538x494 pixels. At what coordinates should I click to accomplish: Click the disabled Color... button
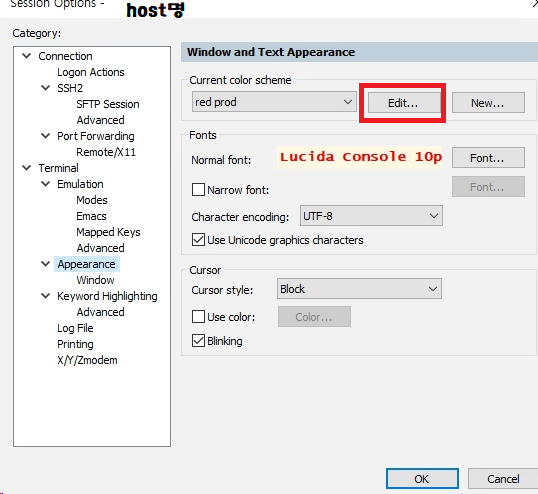point(314,317)
